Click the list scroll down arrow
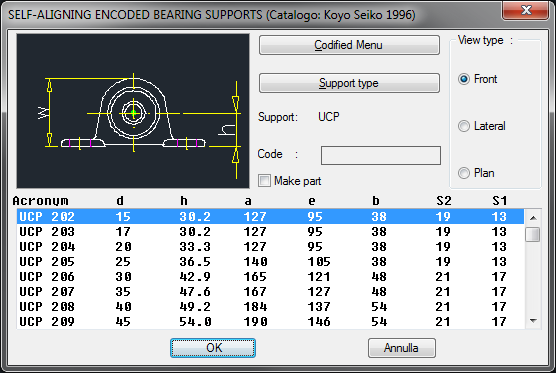Image resolution: width=556 pixels, height=373 pixels. [x=533, y=321]
